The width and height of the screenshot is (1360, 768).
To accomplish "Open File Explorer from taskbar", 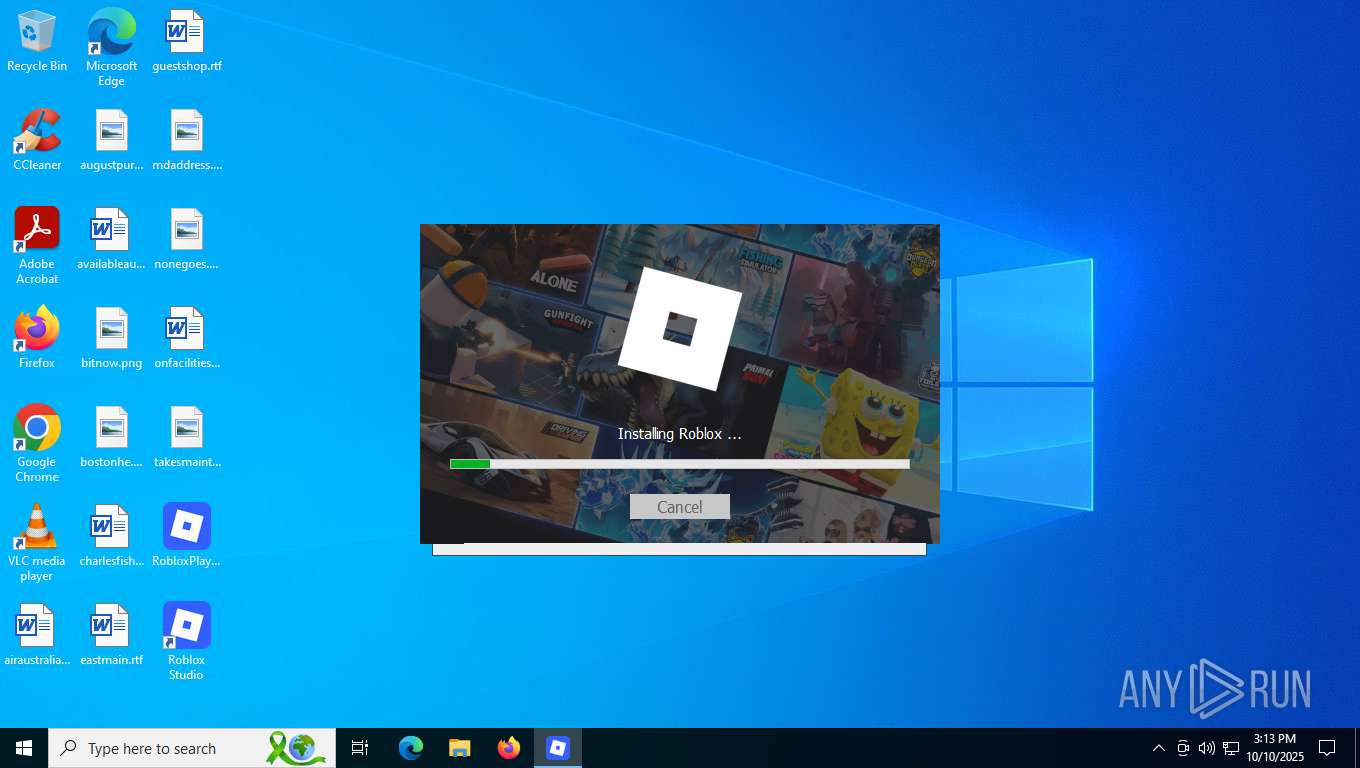I will click(x=460, y=748).
